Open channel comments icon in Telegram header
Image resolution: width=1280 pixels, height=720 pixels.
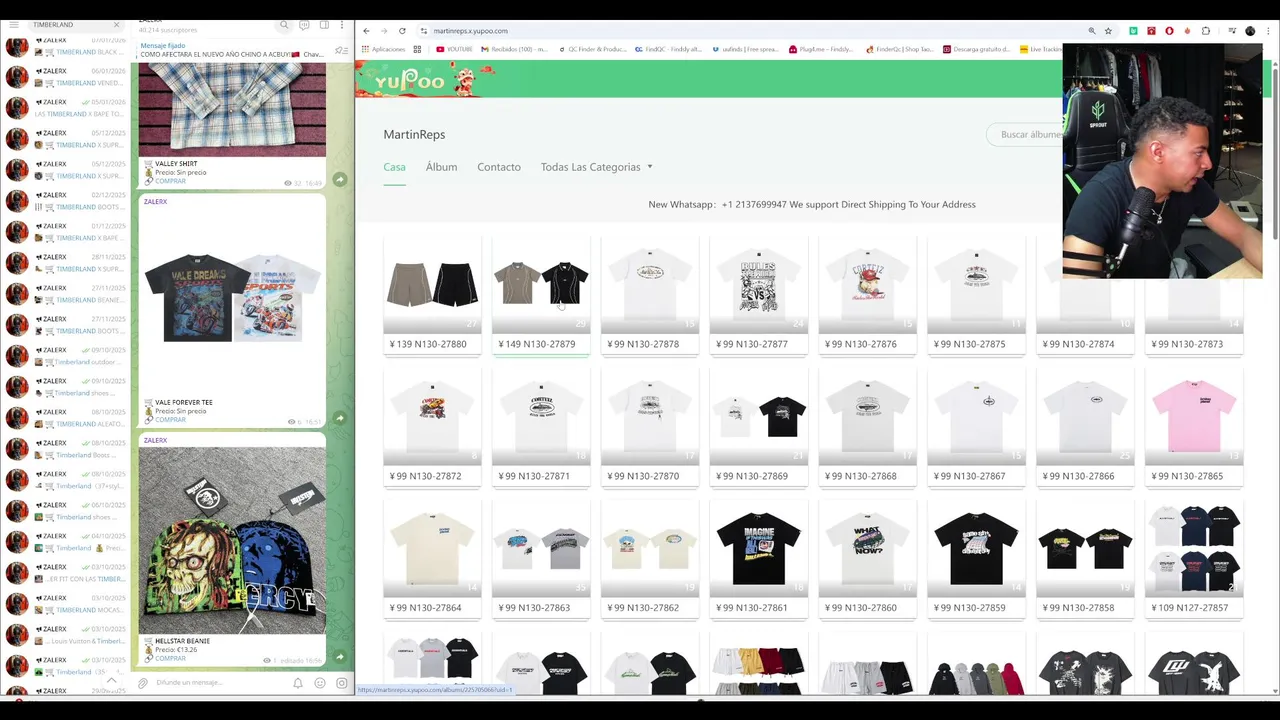304,24
